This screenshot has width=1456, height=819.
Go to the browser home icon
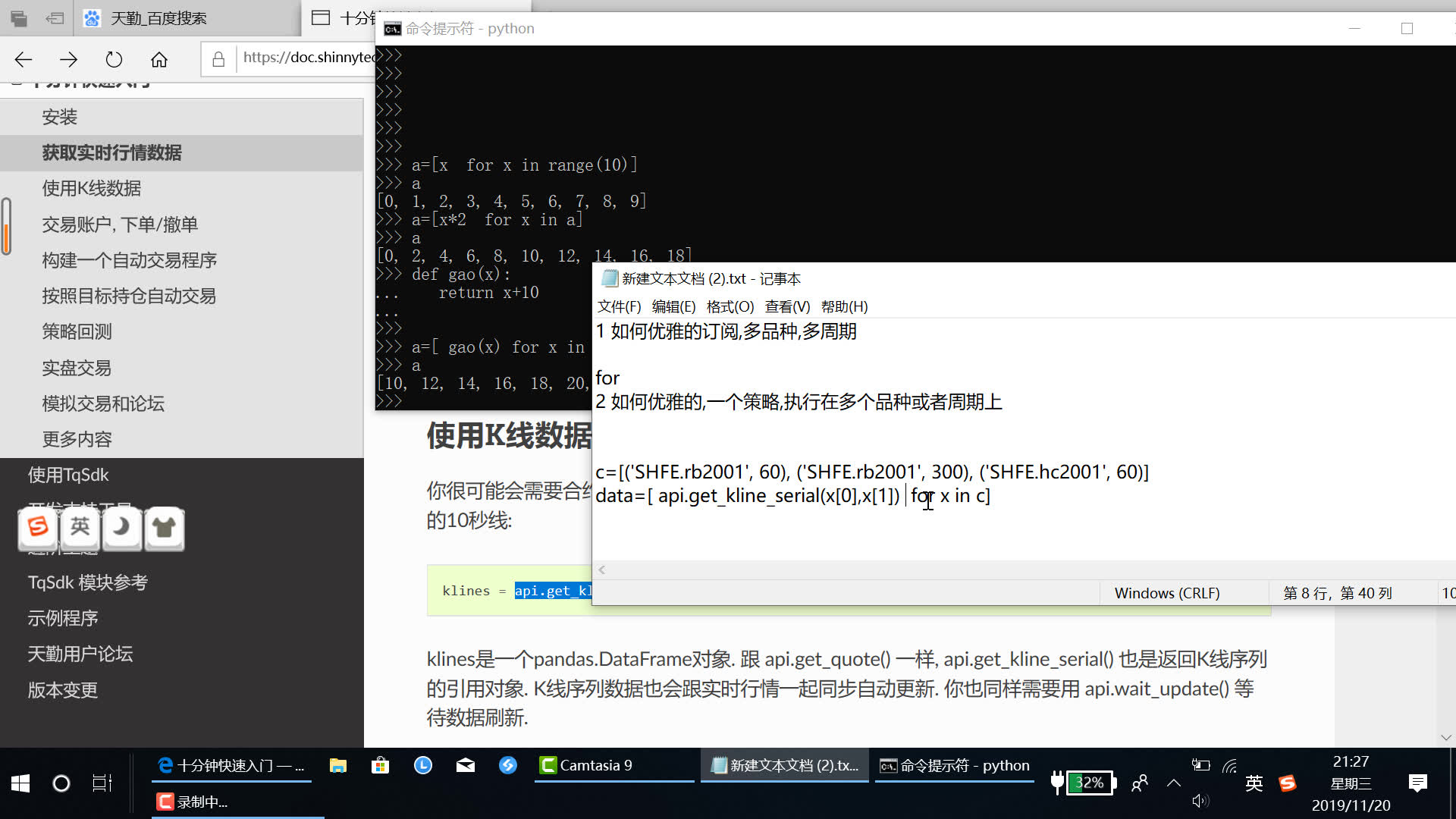coord(159,59)
